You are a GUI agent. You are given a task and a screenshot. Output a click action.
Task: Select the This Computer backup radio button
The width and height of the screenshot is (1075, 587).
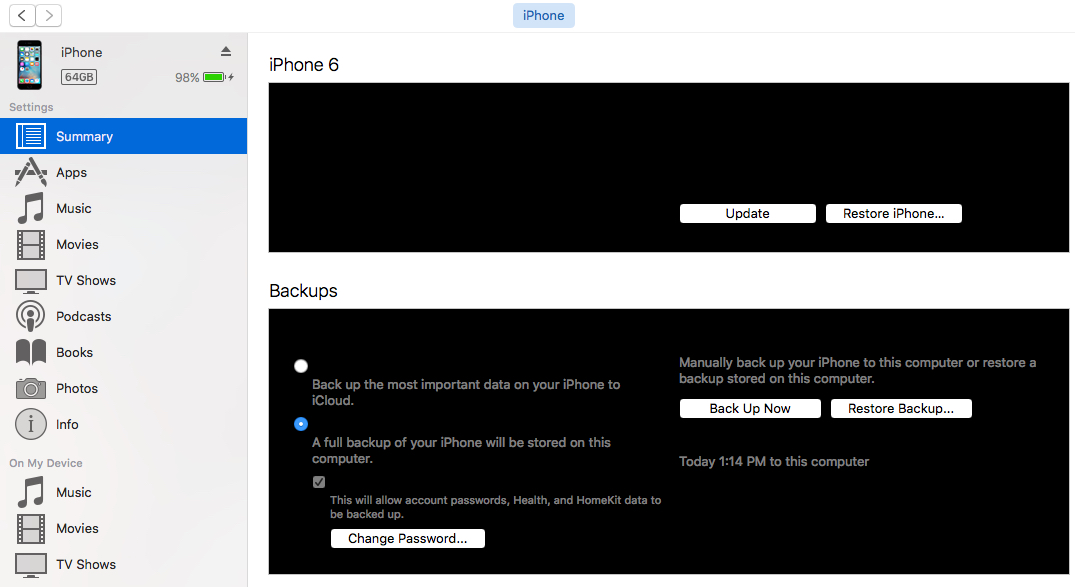300,424
